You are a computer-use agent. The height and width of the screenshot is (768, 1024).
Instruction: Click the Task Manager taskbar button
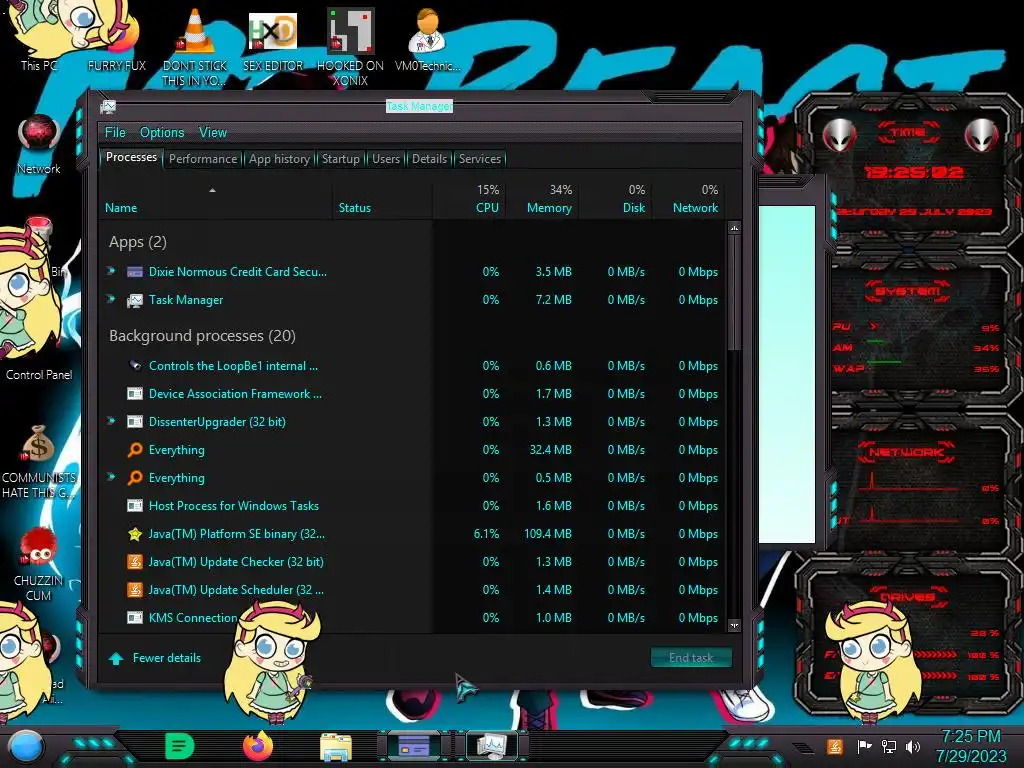click(491, 745)
